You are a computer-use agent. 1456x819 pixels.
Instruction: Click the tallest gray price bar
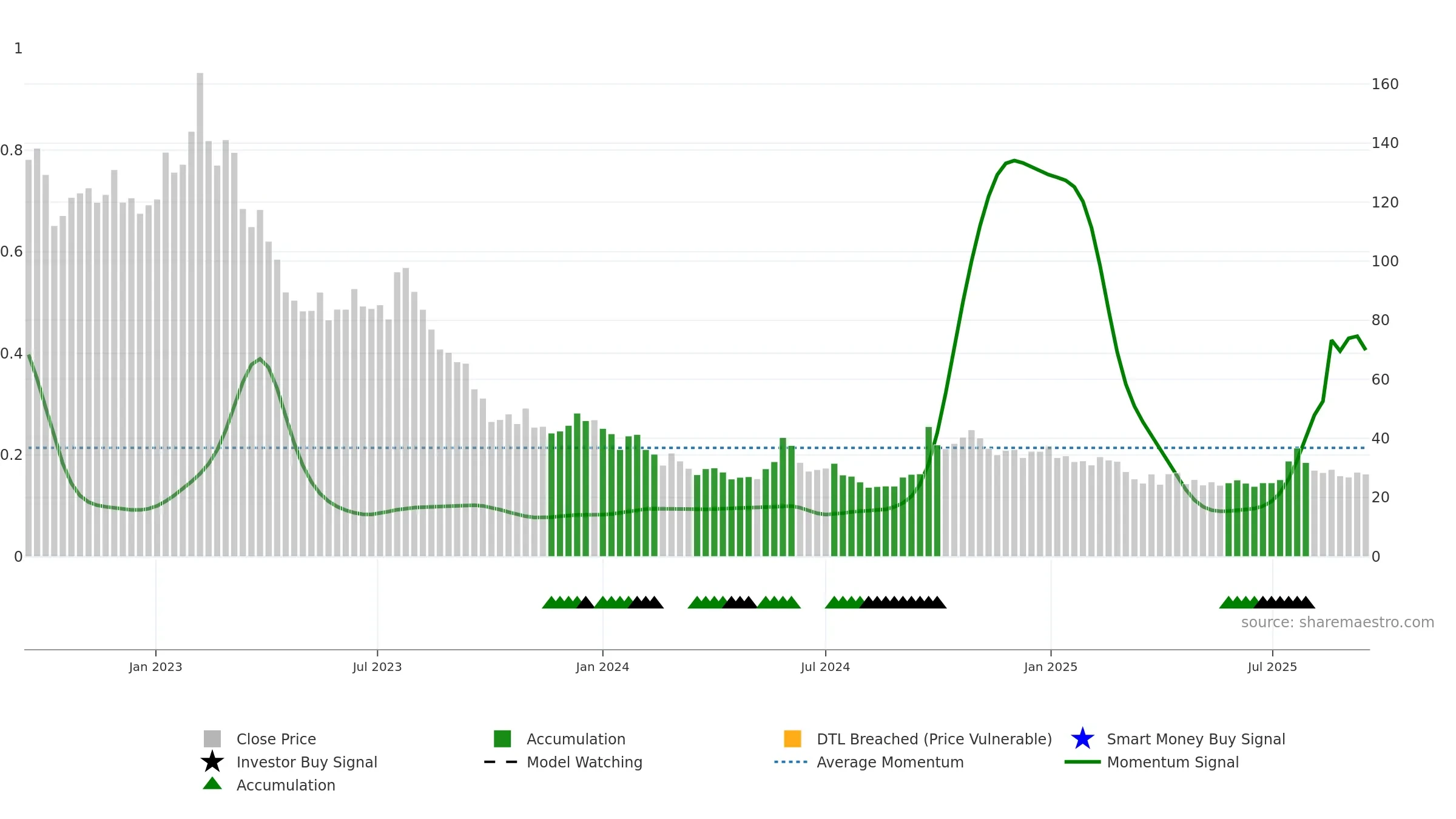pos(200,314)
